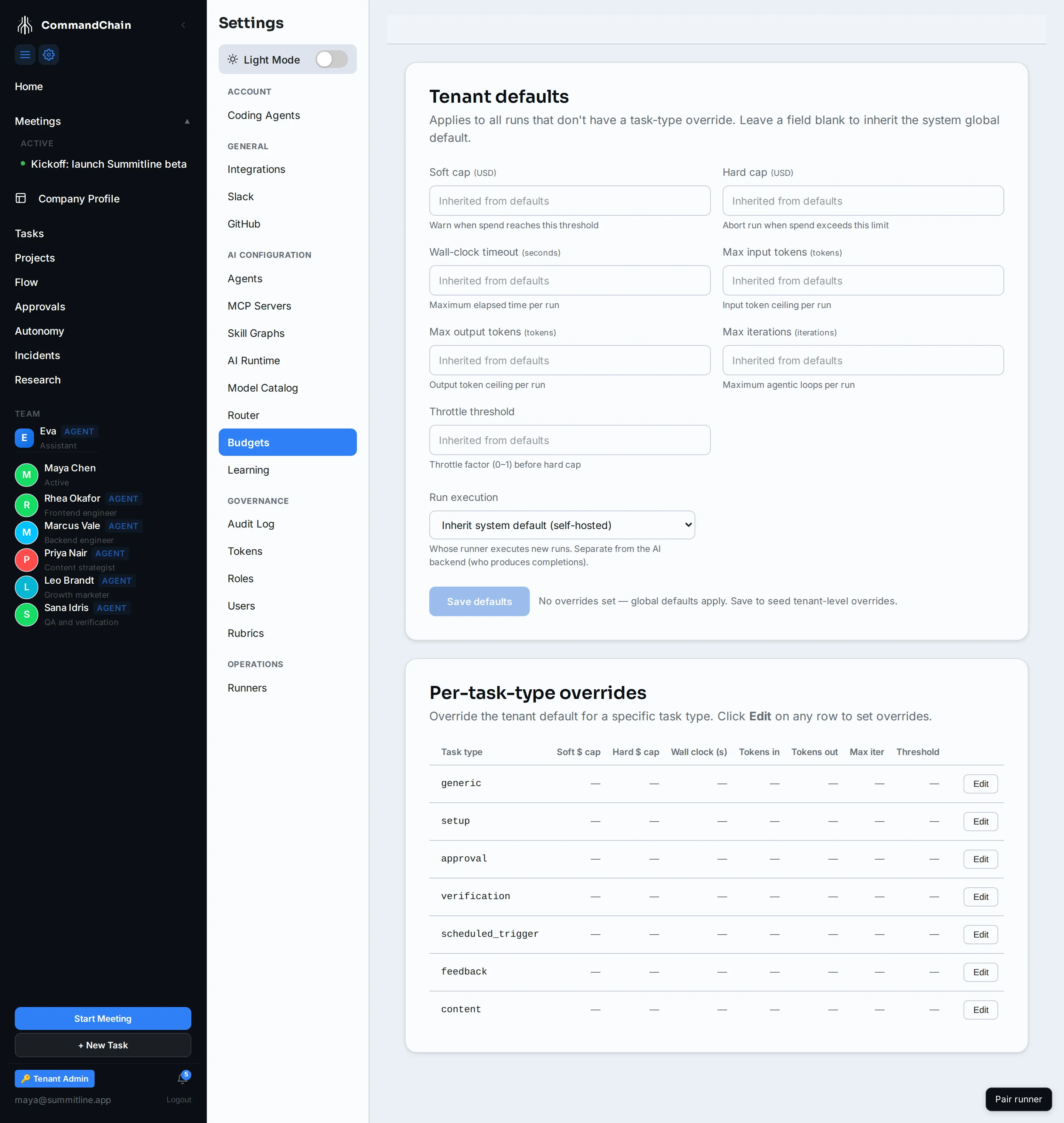Open Kickoff: launch Summitline beta meeting
Viewport: 1064px width, 1123px height.
[x=109, y=164]
